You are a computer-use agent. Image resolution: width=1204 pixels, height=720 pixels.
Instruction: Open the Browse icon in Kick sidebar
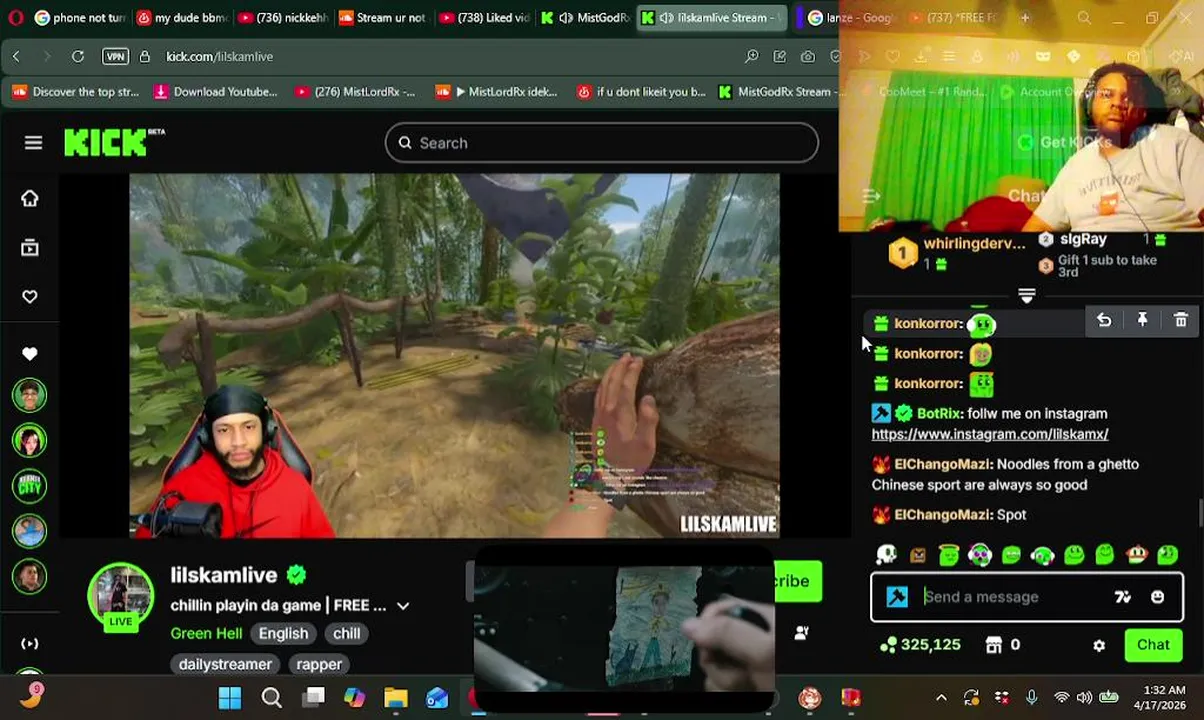[x=30, y=247]
